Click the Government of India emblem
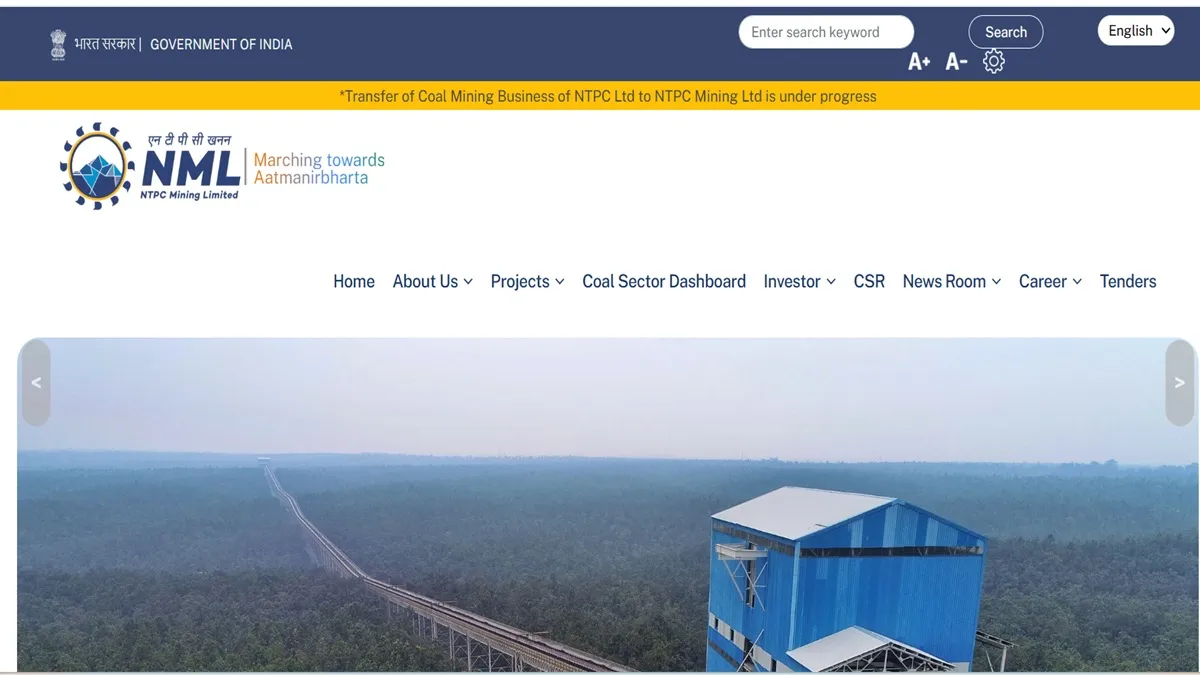 58,44
